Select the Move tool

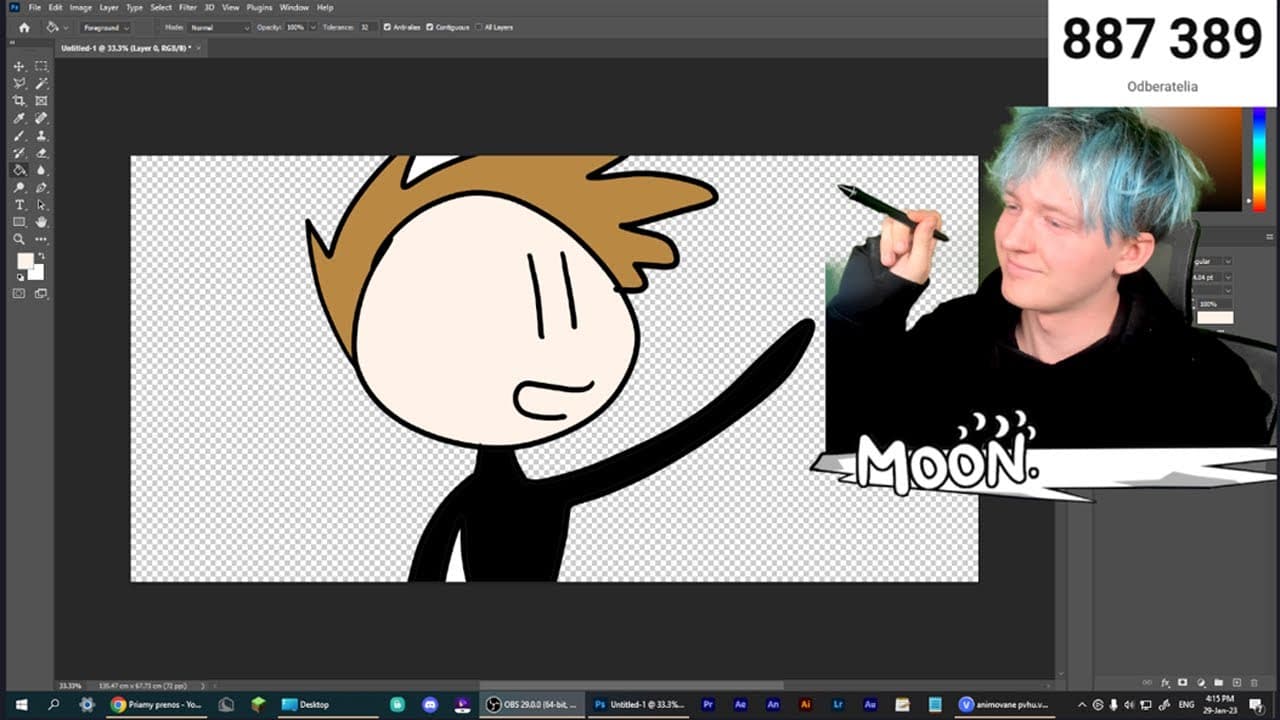[x=19, y=66]
